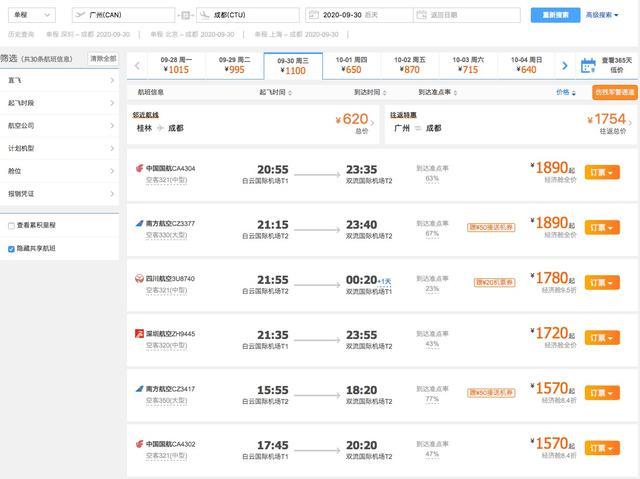Sort flights by price column
Viewport: 640px width, 479px height.
click(x=566, y=92)
